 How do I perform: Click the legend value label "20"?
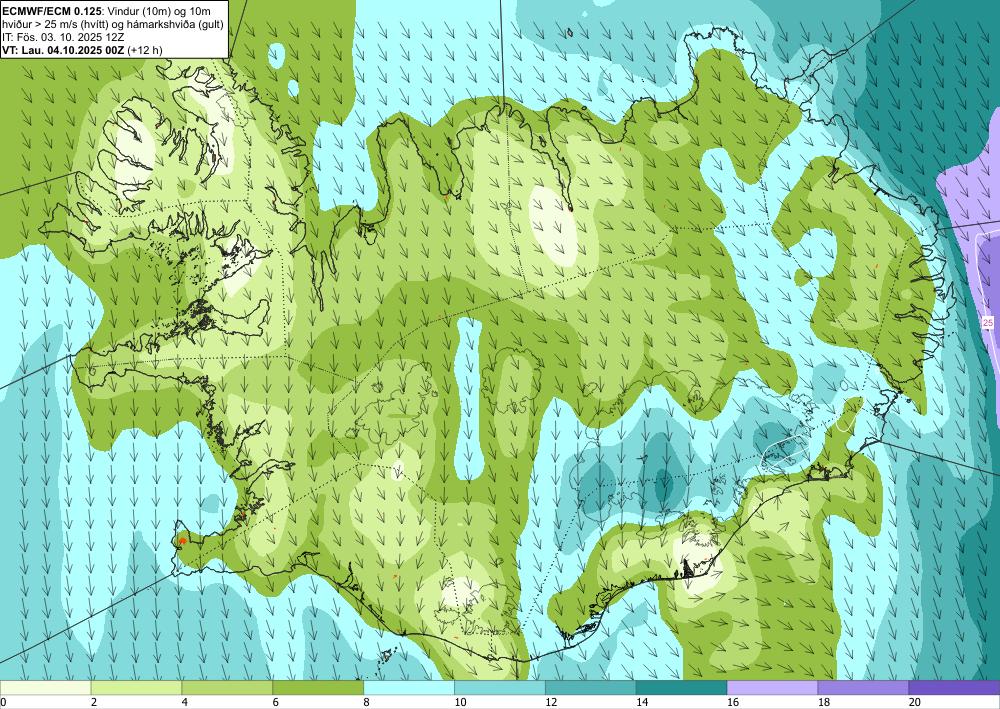(915, 703)
